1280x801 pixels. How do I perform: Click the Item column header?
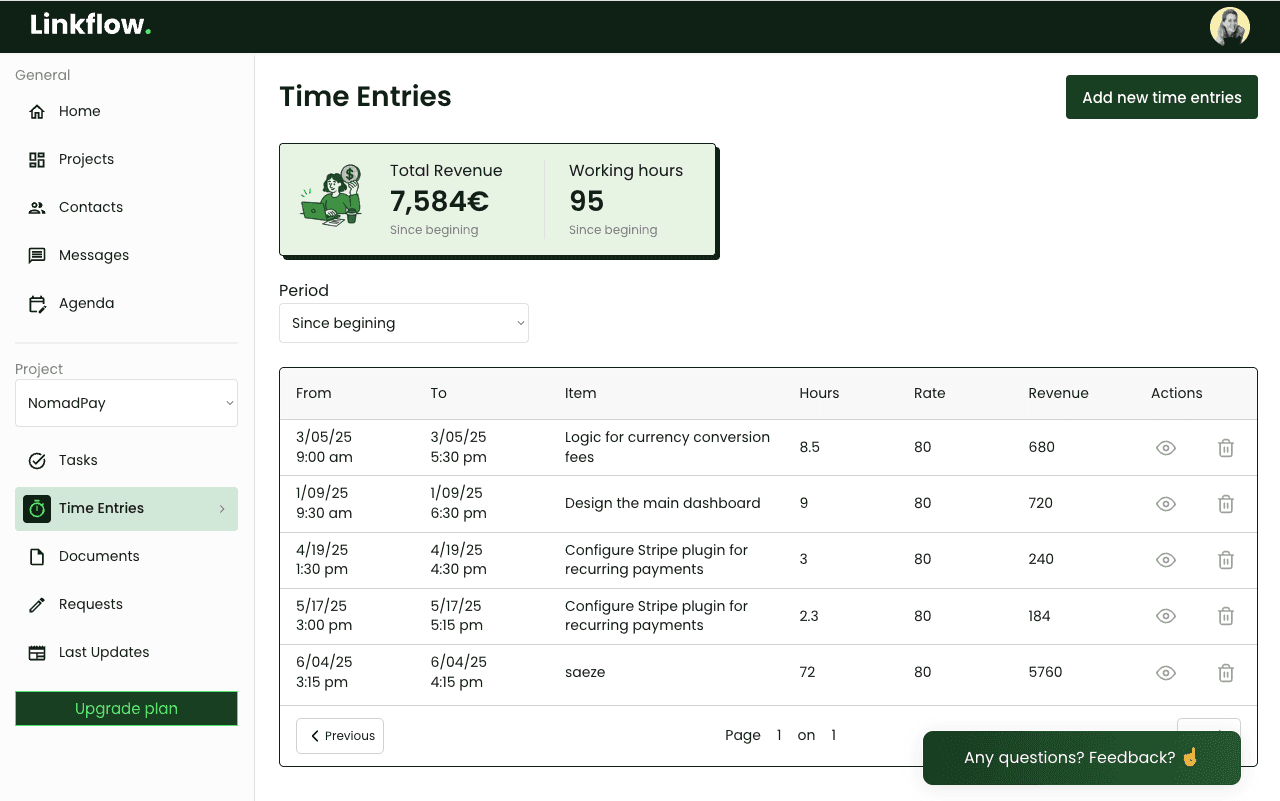point(580,393)
